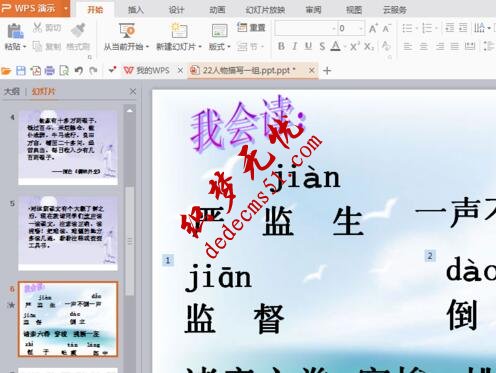Image resolution: width=496 pixels, height=373 pixels.
Task: Open the 视图 ribbon tab
Action: (x=354, y=10)
